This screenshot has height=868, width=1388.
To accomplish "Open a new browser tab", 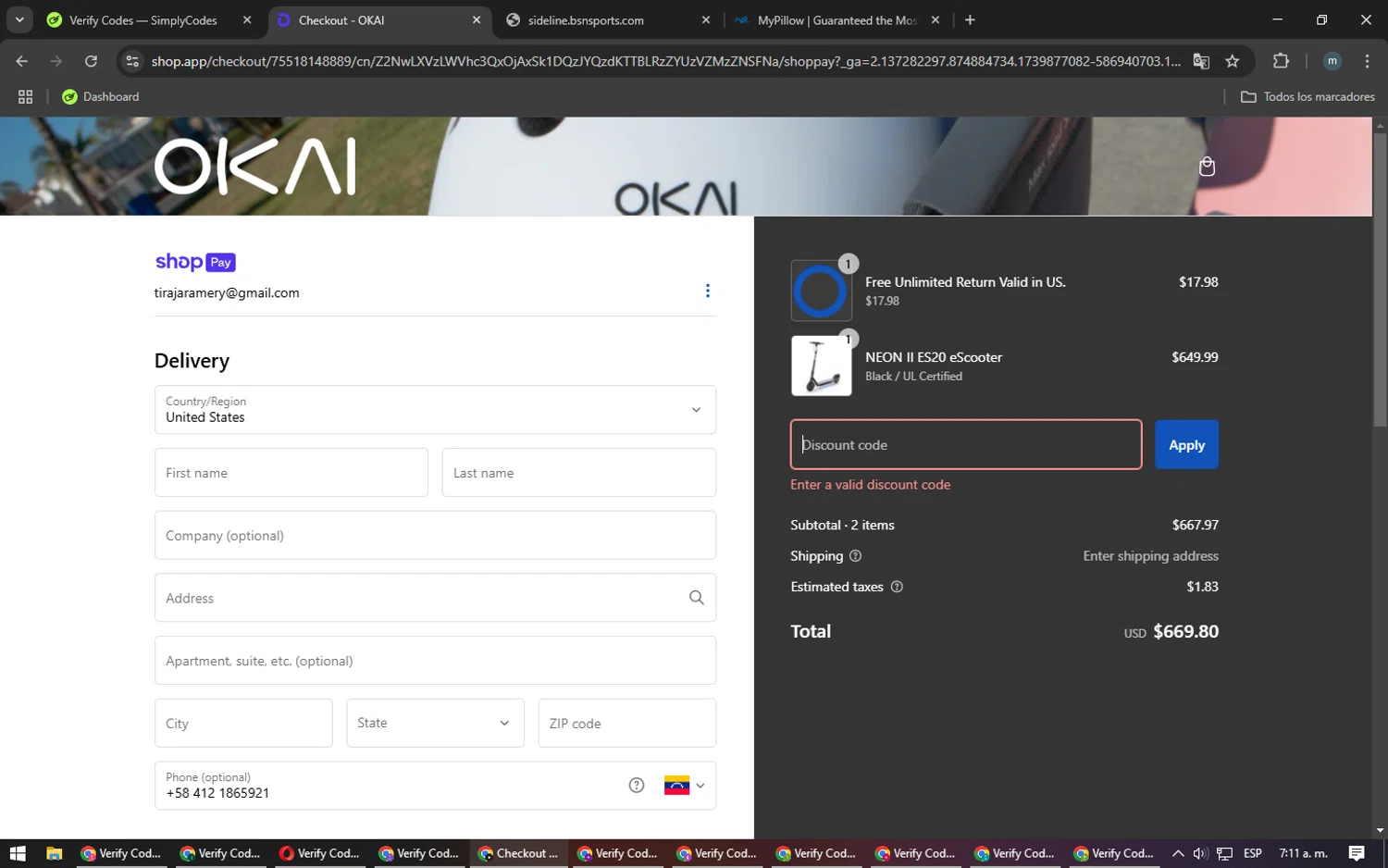I will click(970, 20).
